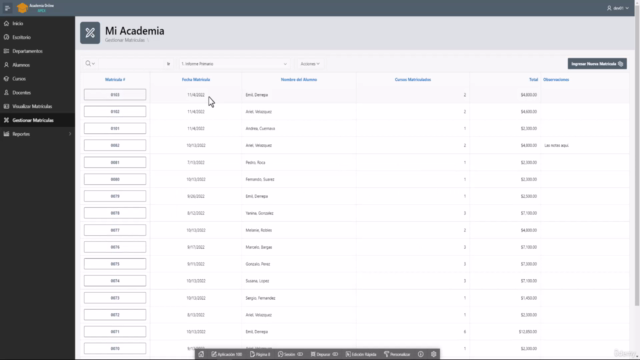Open Escritorio in the sidebar
Viewport: 640px width, 360px height.
pos(37,37)
